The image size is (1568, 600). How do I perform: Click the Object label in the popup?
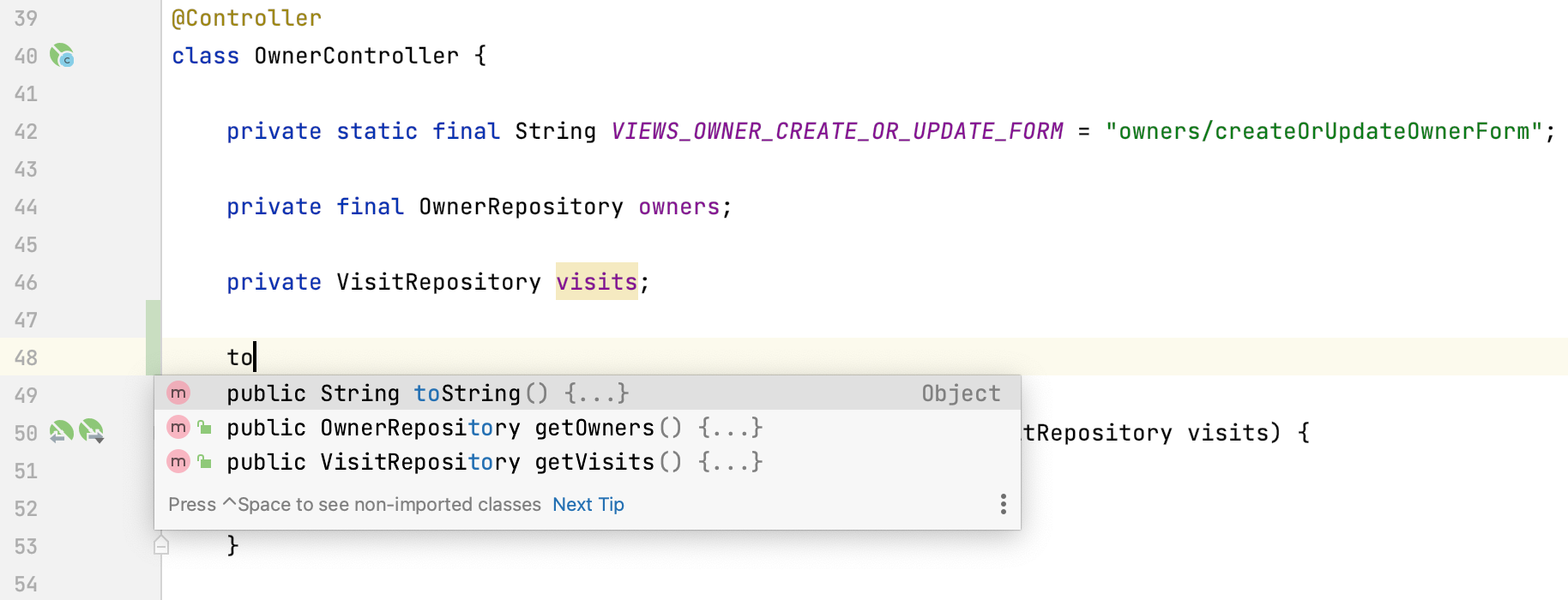point(960,393)
